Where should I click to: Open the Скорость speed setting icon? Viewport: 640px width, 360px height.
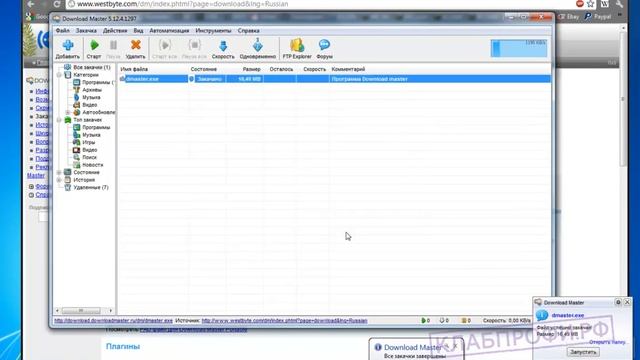223,49
